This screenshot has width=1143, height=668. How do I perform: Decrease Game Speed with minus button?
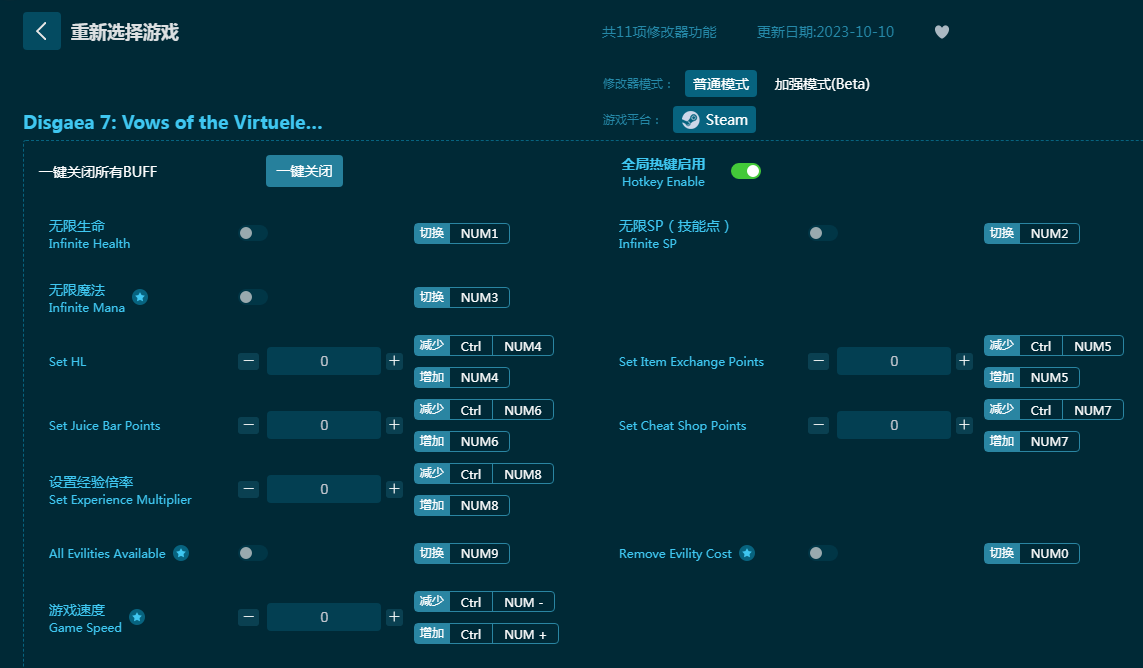249,618
